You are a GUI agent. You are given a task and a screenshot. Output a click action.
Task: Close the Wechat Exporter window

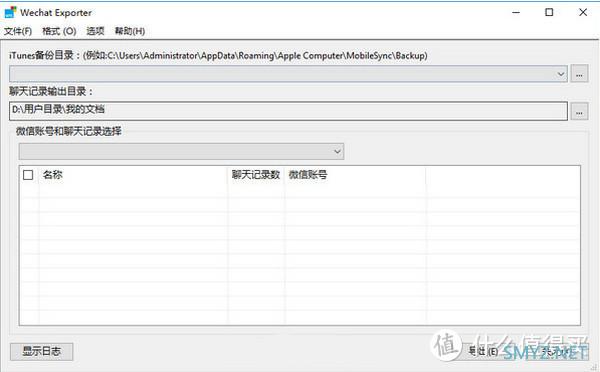583,13
